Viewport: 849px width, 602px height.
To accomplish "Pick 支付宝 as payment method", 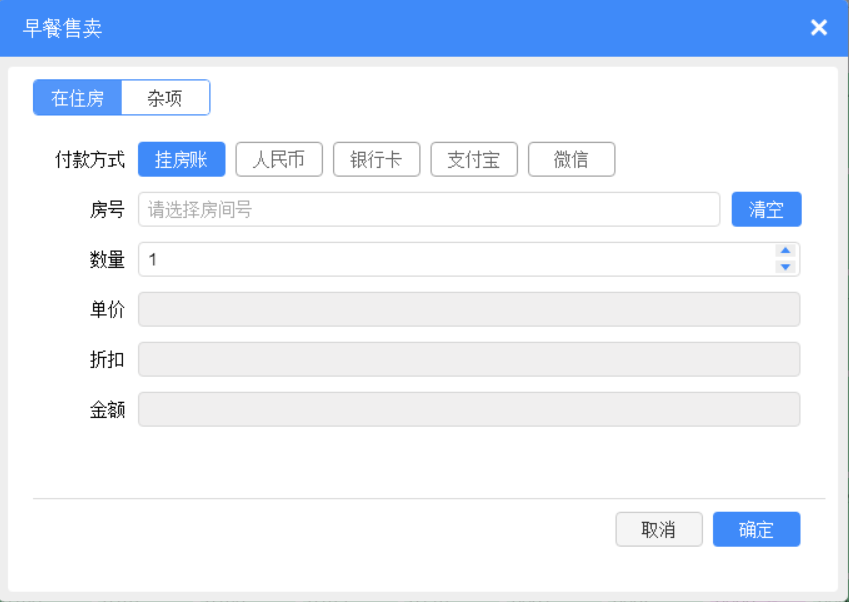I will pos(474,160).
